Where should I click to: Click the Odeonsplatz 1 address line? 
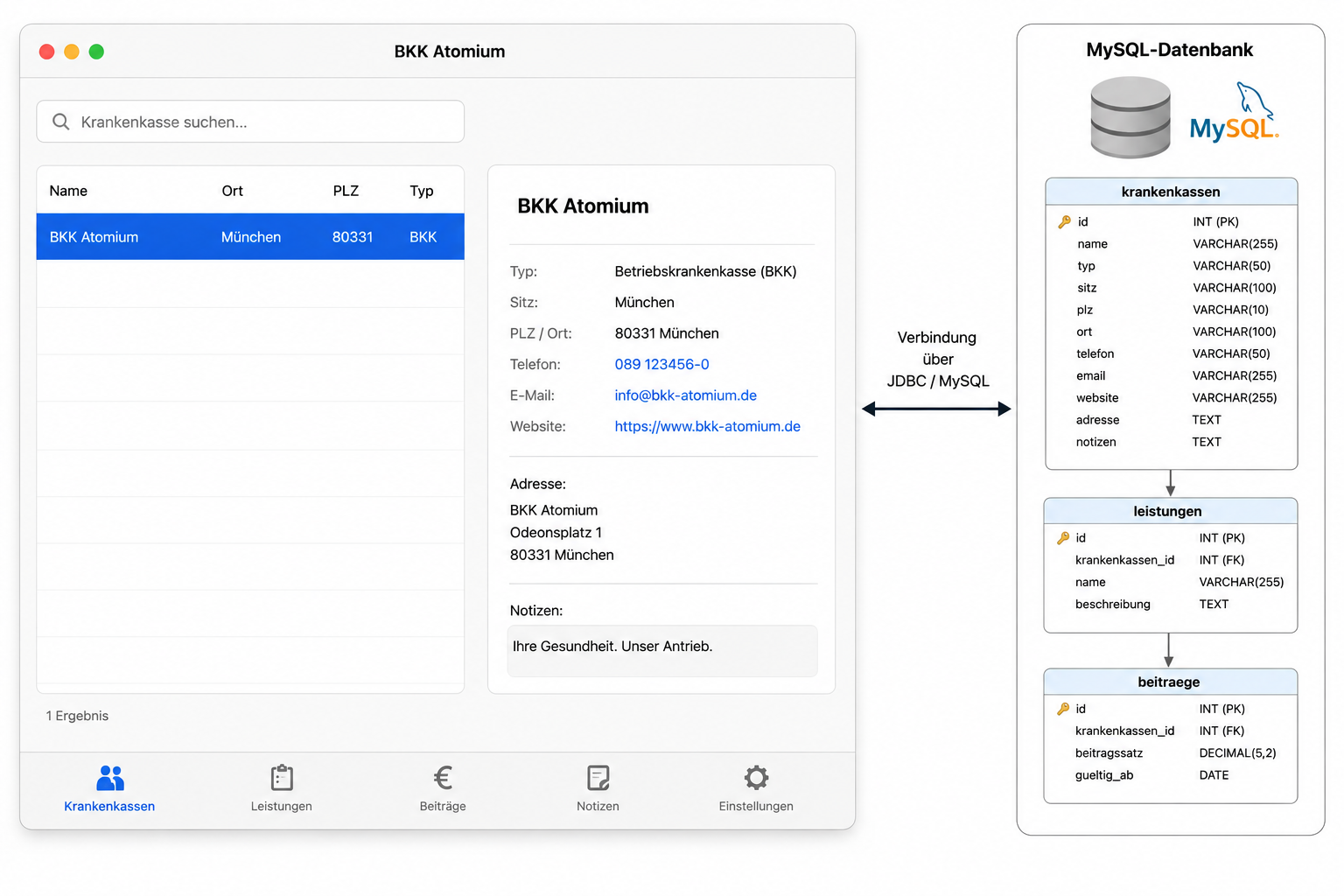pos(556,532)
